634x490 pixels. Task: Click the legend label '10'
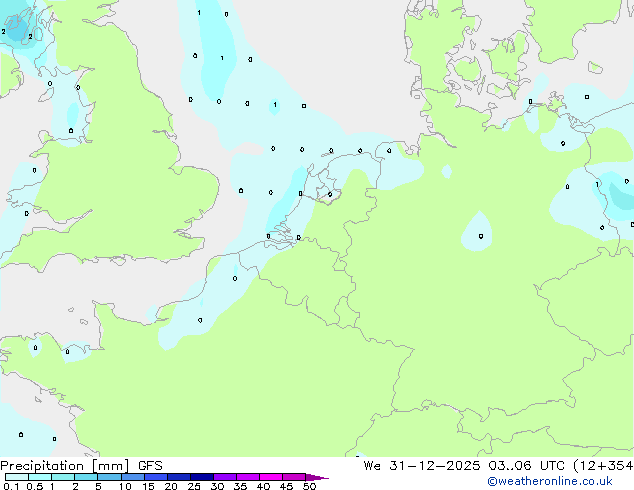[125, 486]
